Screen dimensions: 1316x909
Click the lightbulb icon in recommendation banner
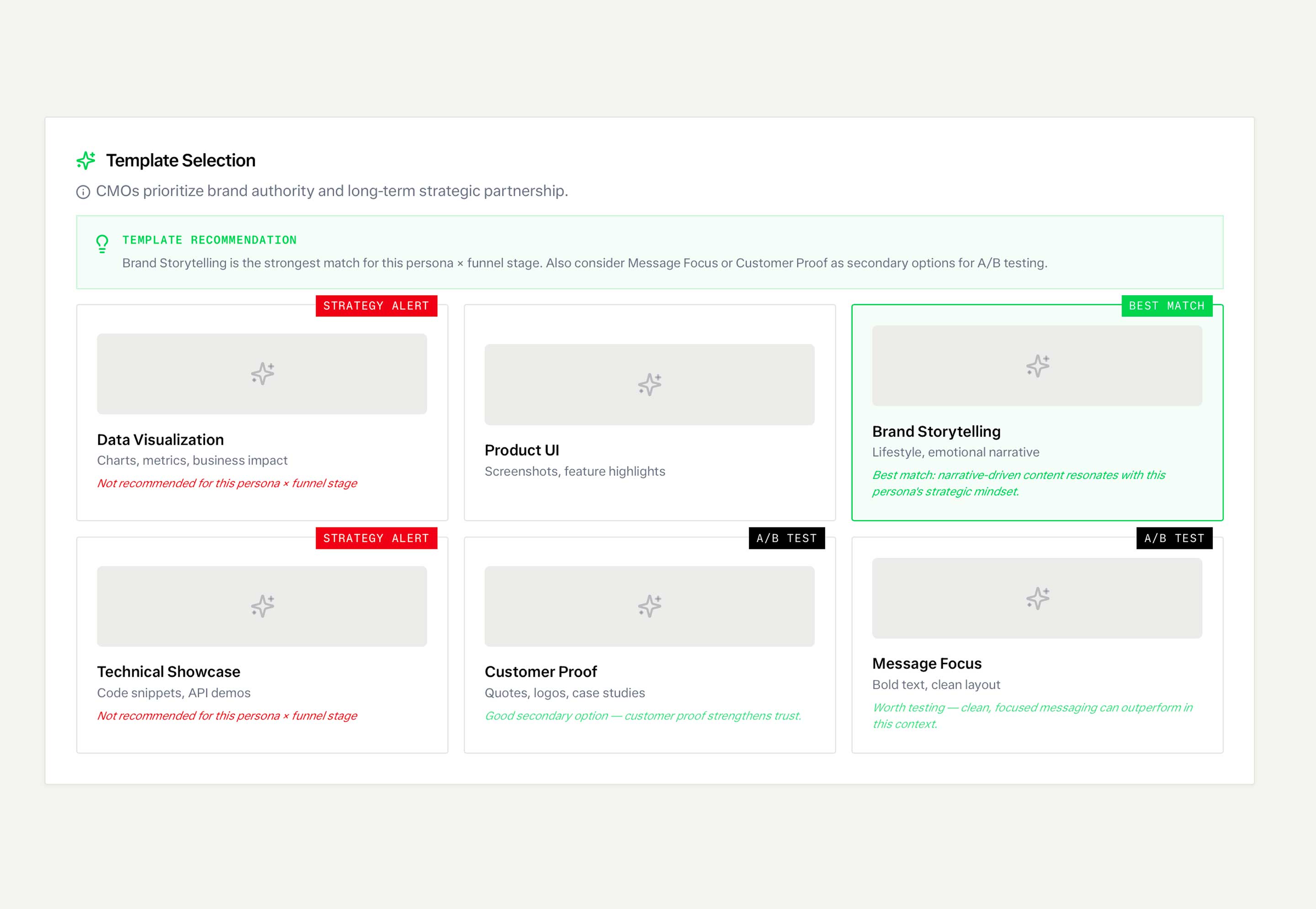tap(102, 244)
